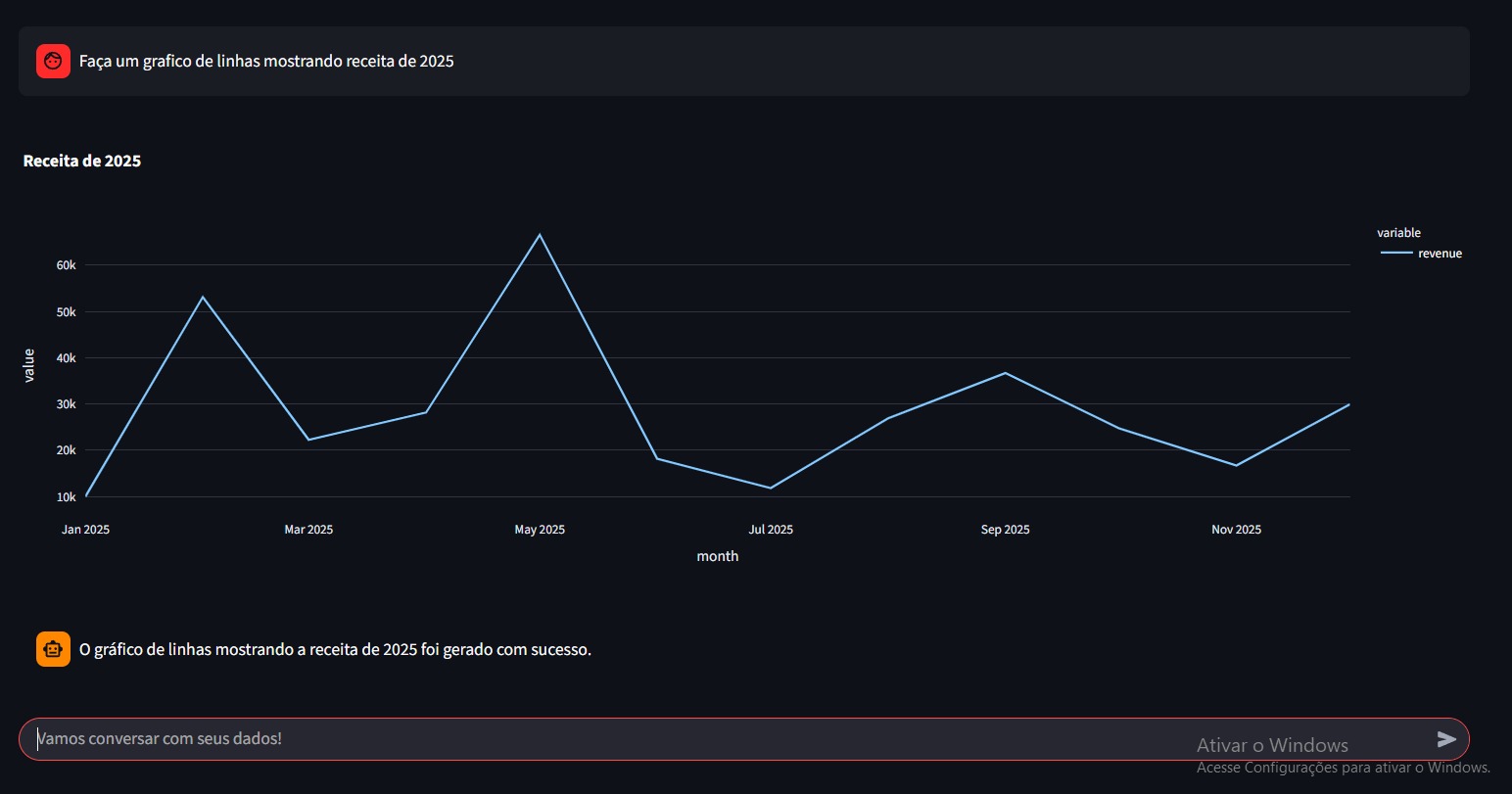1512x794 pixels.
Task: Click the 'Nov 2025' x-axis tick label
Action: pyautogui.click(x=1236, y=530)
